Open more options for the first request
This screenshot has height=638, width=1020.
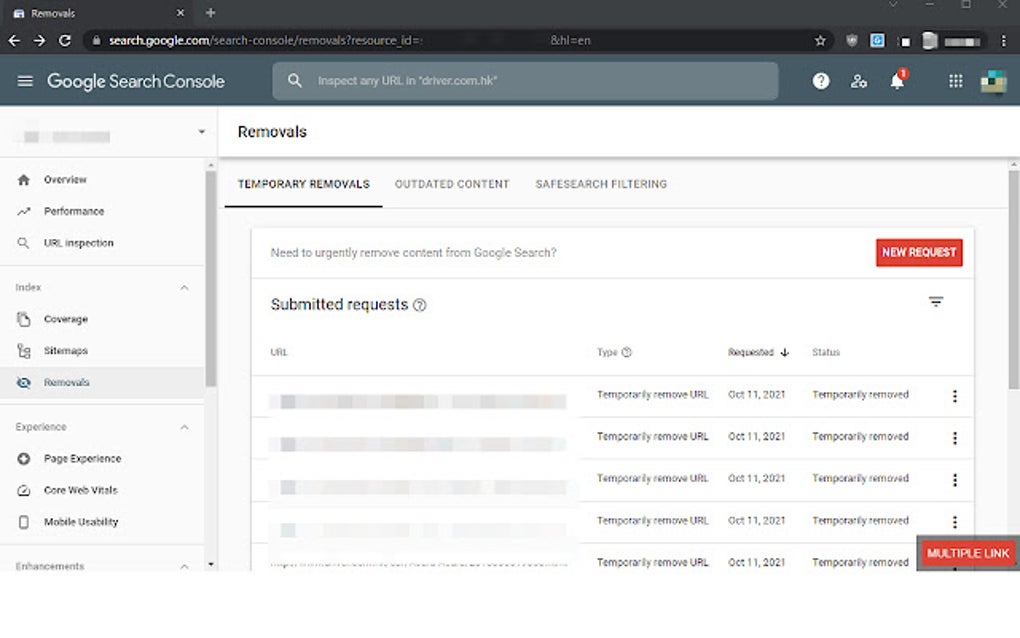point(954,396)
